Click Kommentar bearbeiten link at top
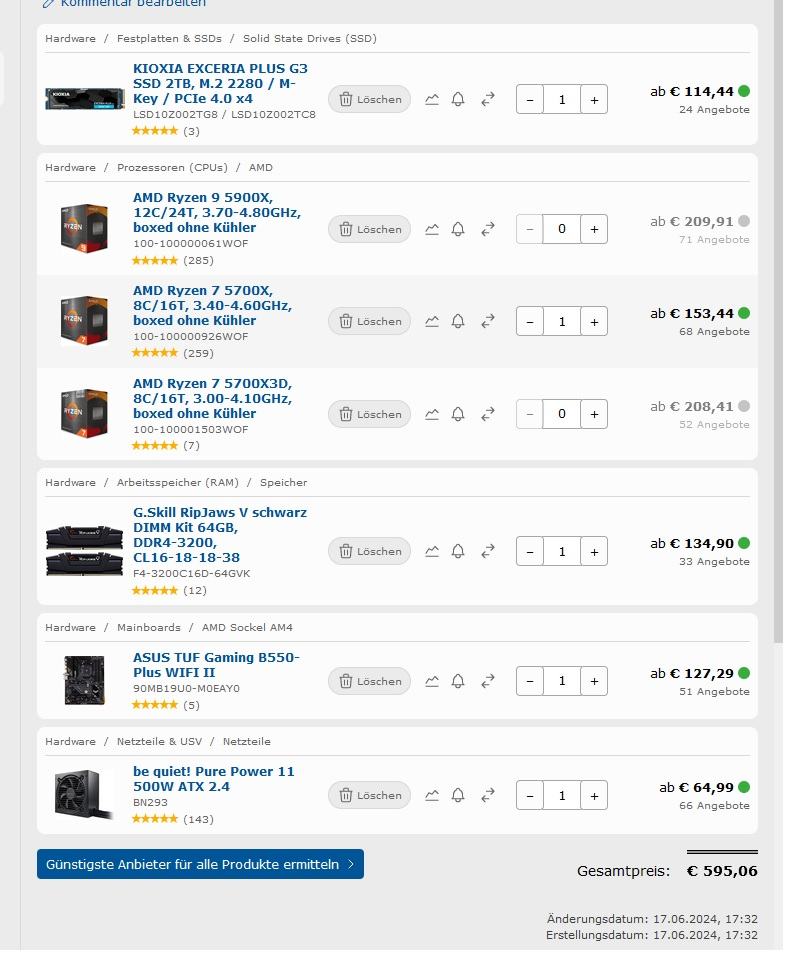 pos(132,4)
